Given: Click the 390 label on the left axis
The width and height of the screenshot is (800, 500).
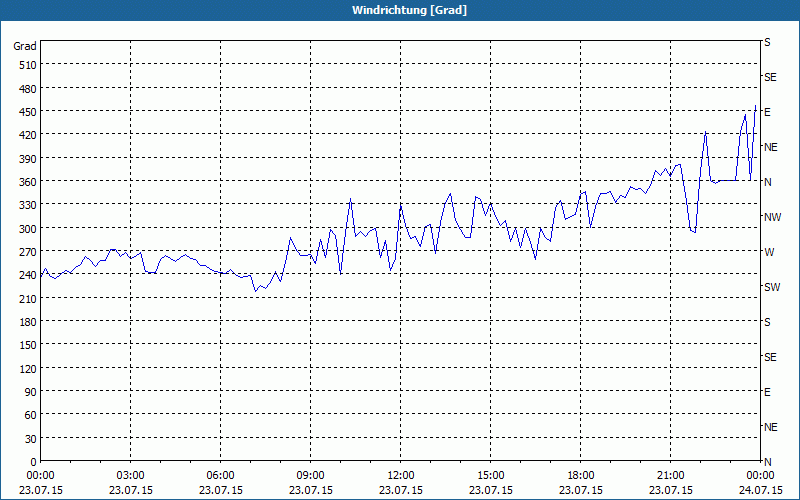Looking at the screenshot, I should pos(29,159).
